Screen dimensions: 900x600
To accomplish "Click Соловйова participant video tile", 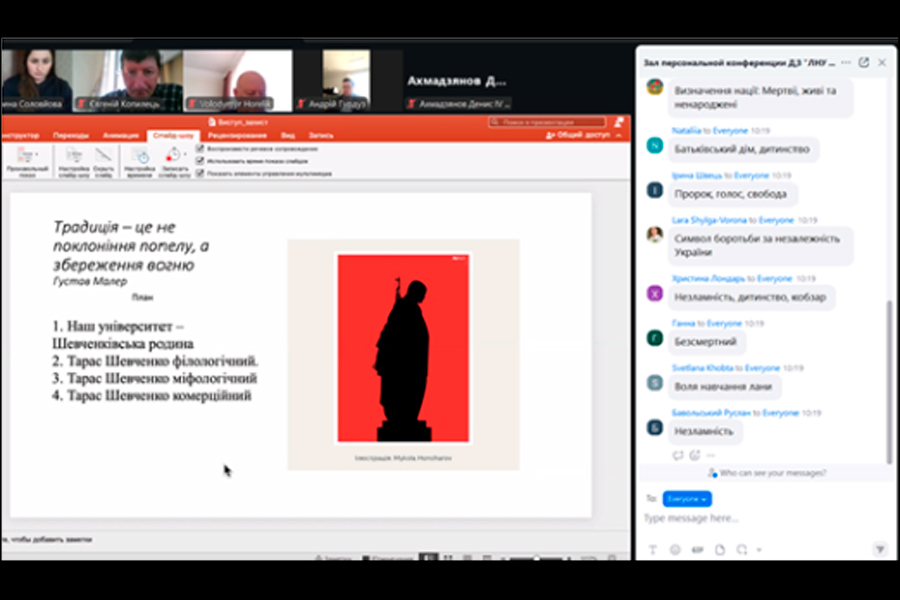I will (36, 80).
